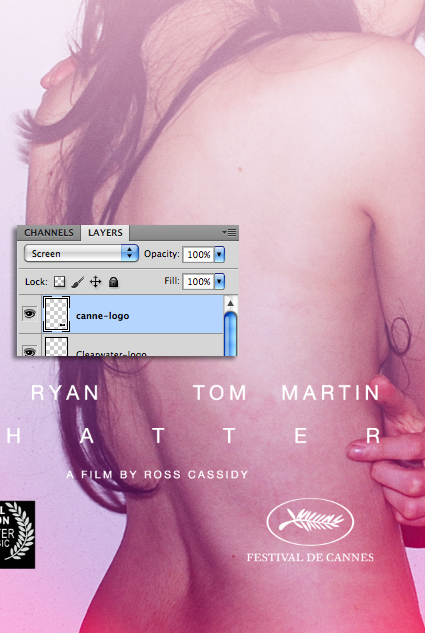Click the blue layers scrollbar thumb

(x=230, y=333)
